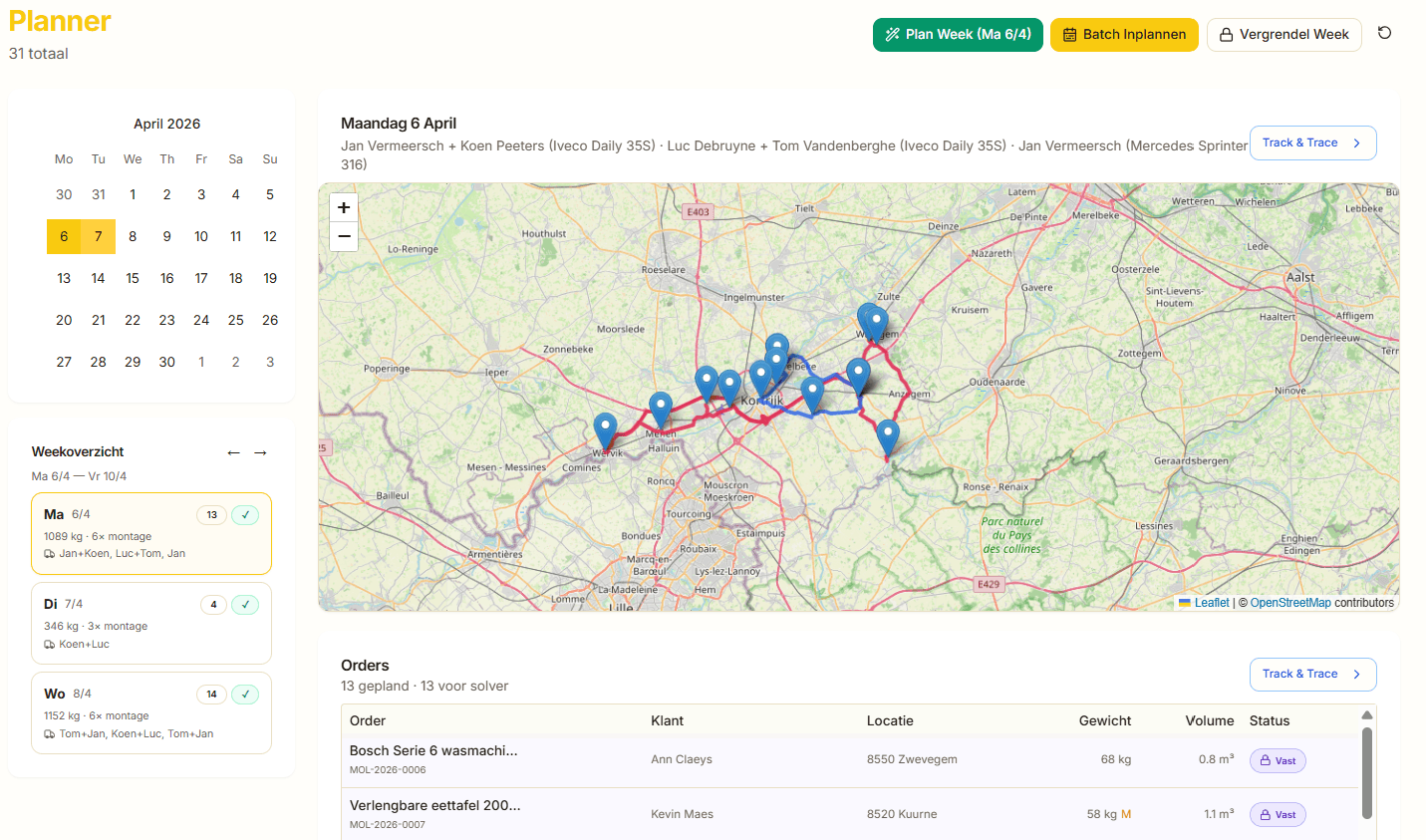
Task: Click the calendar icon on Batch Inplannen
Action: point(1070,34)
